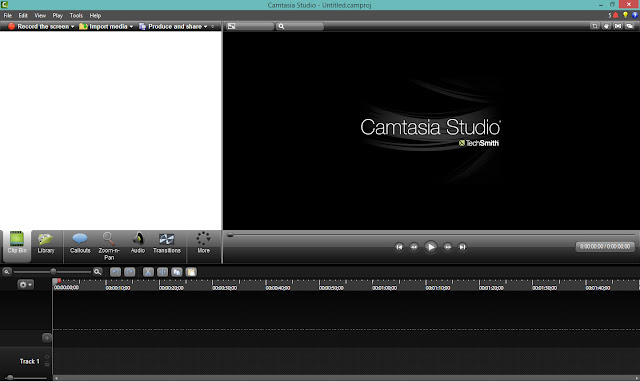Image resolution: width=640 pixels, height=382 pixels.
Task: Open the Transitions tool
Action: 167,243
